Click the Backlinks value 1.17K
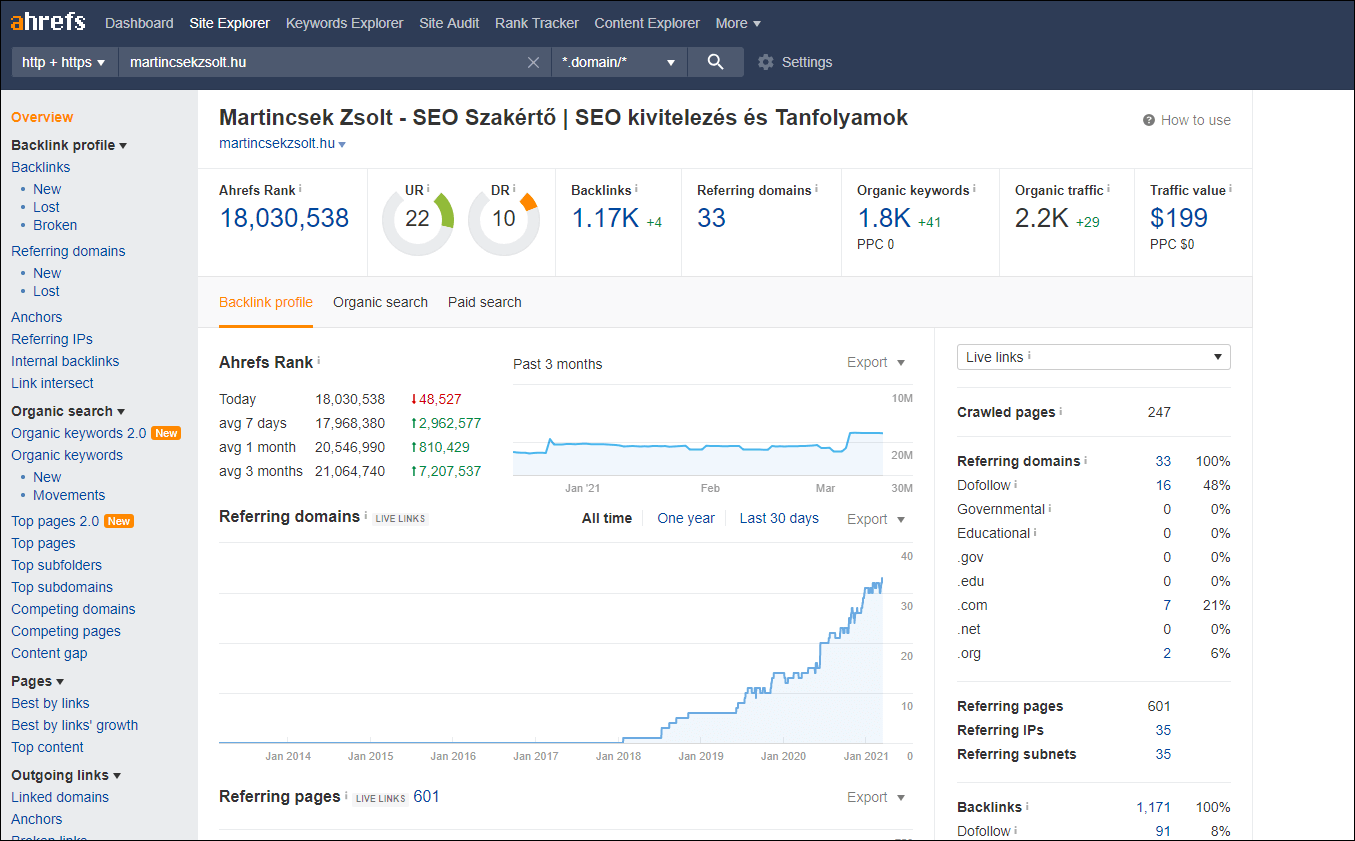This screenshot has height=841, width=1355. coord(605,218)
